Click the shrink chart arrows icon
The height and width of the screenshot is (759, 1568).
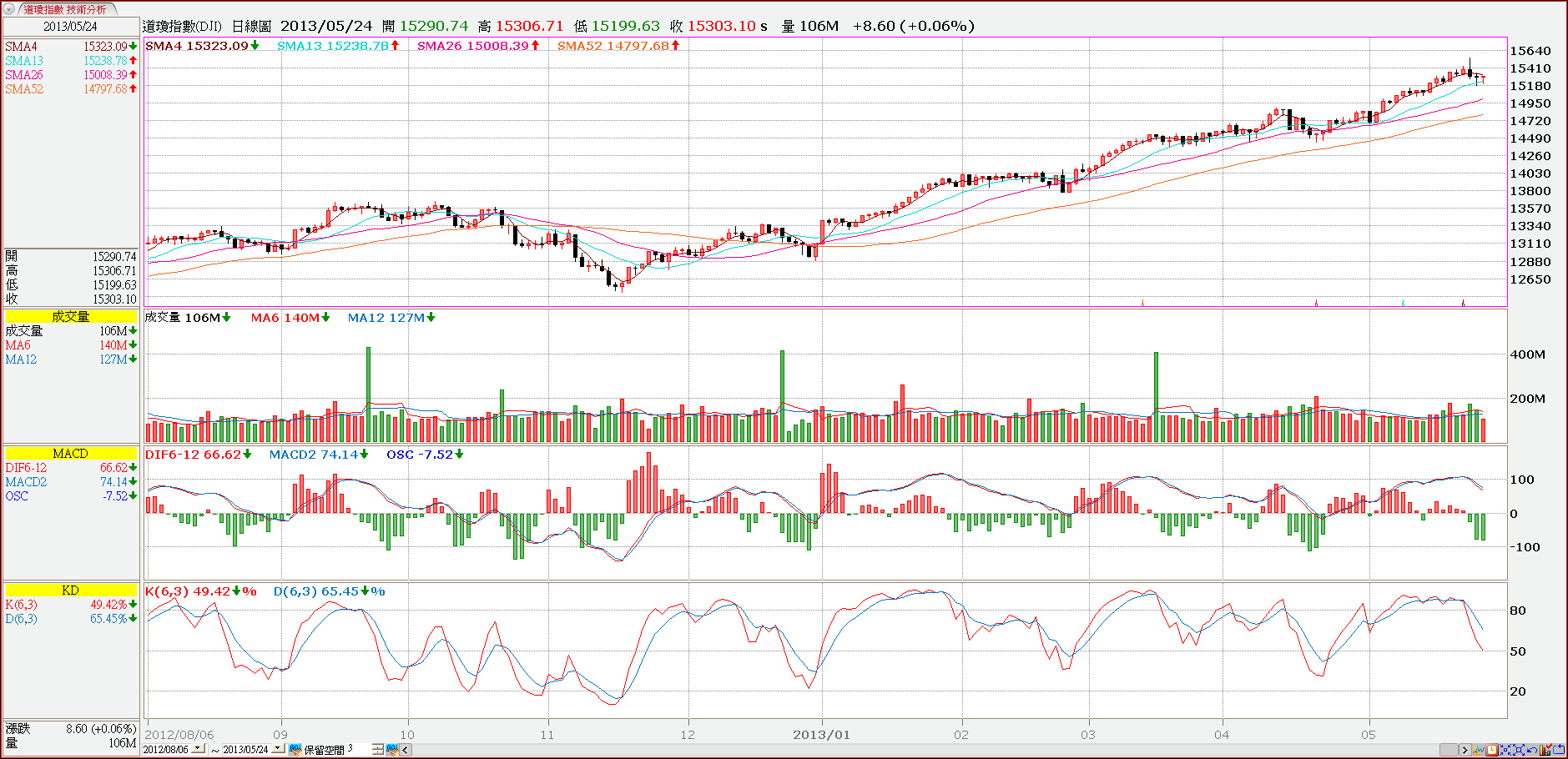click(1505, 750)
